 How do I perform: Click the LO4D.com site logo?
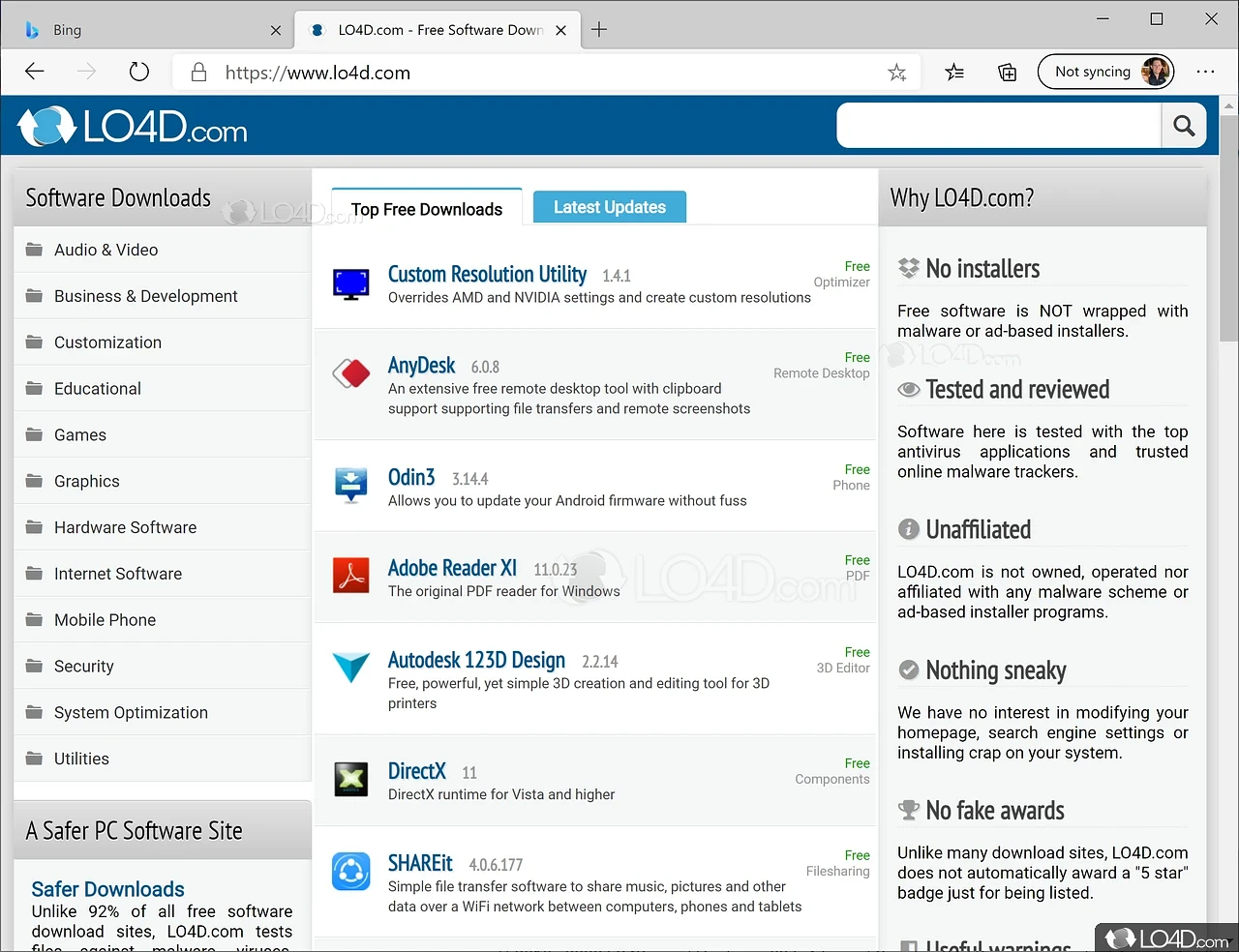tap(133, 127)
